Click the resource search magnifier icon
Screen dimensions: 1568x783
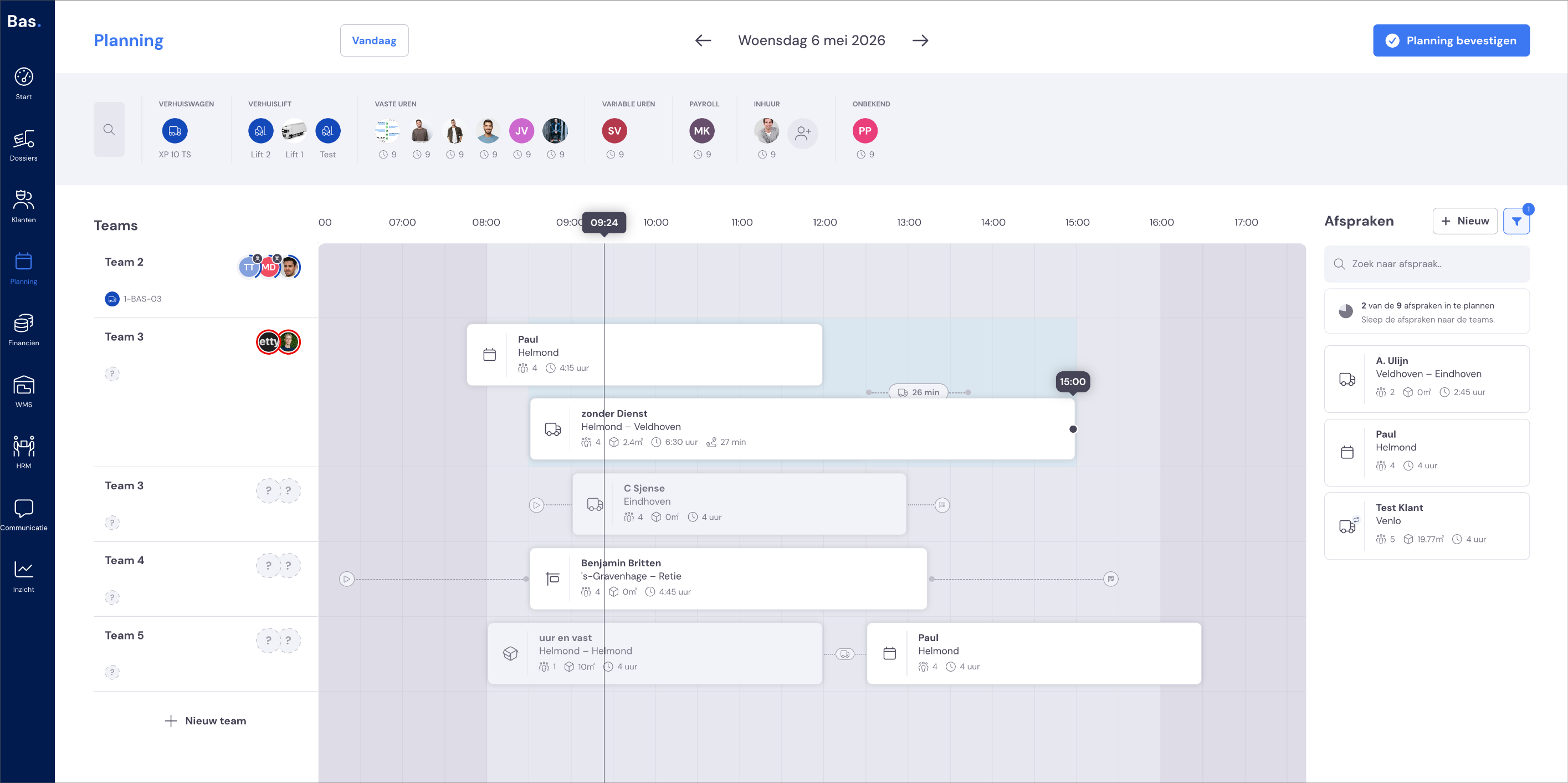[109, 130]
